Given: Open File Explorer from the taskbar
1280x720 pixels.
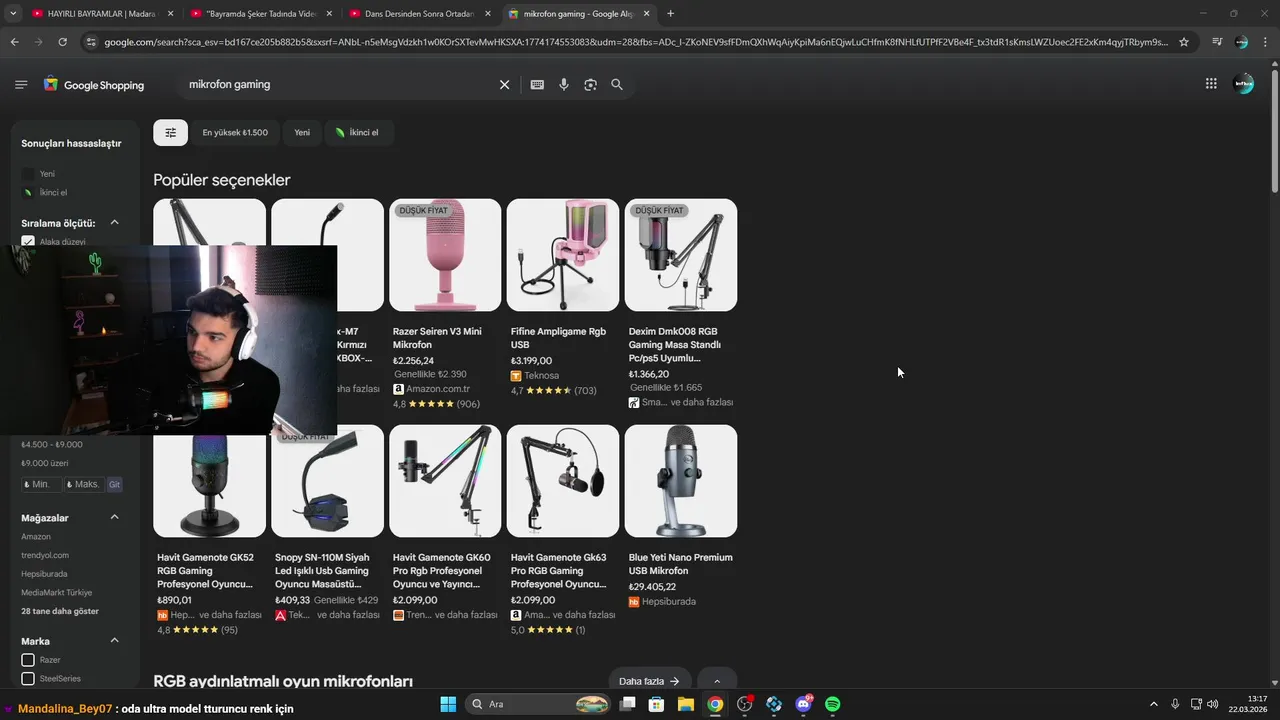Looking at the screenshot, I should [x=686, y=704].
